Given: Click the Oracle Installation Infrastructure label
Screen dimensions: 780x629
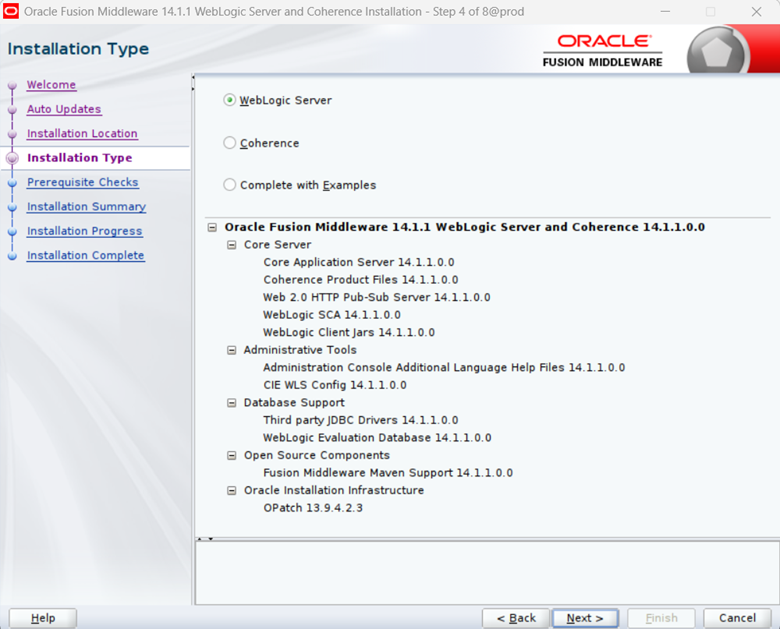Looking at the screenshot, I should 334,491.
